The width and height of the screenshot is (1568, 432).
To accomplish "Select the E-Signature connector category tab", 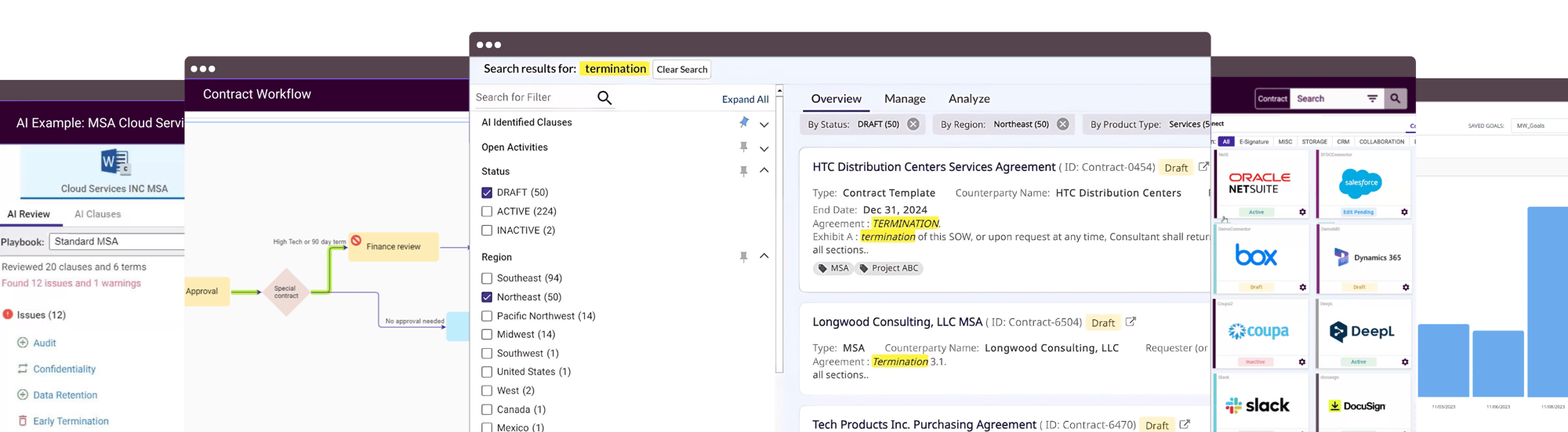I will click(x=1254, y=142).
